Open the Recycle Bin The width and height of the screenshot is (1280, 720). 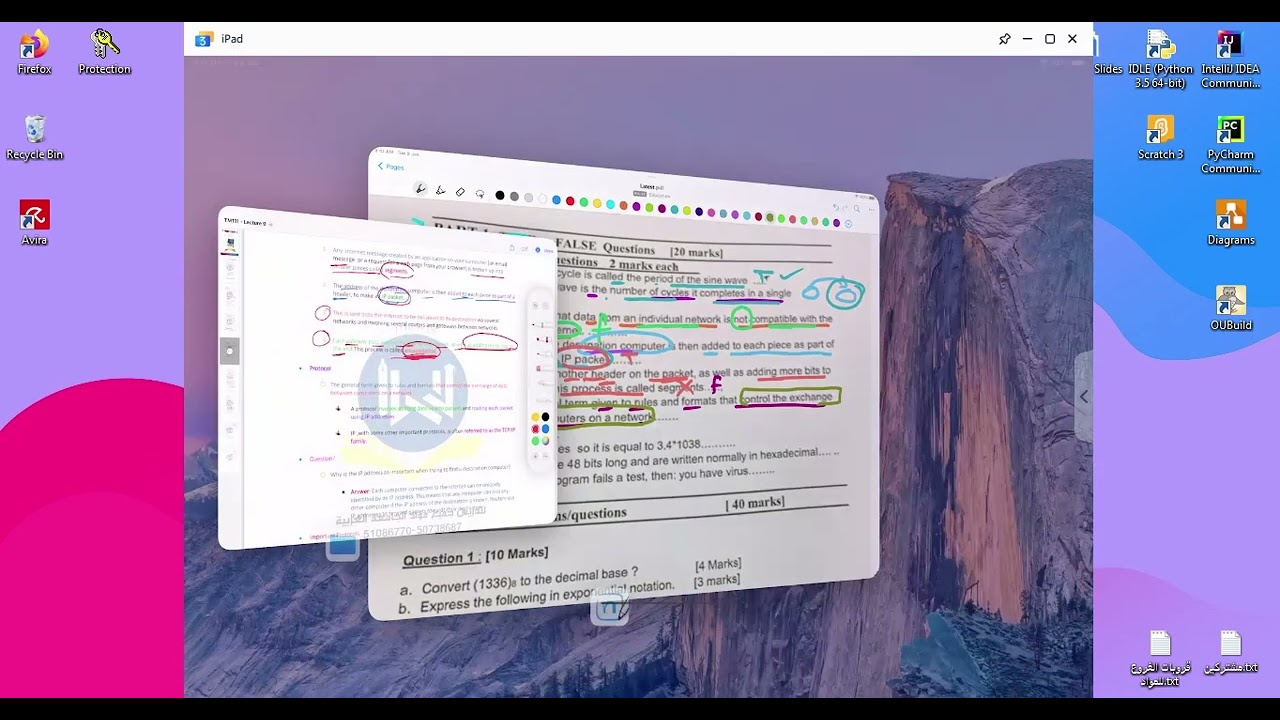(34, 138)
